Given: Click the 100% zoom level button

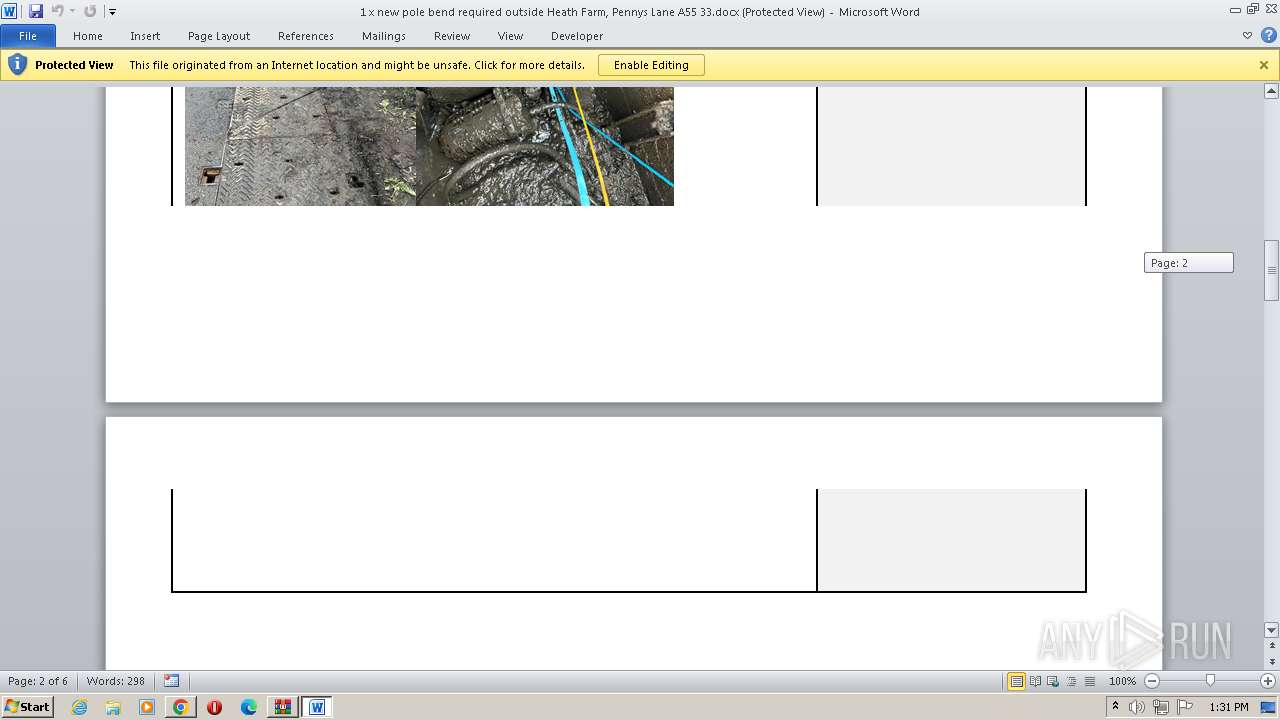Looking at the screenshot, I should point(1122,681).
